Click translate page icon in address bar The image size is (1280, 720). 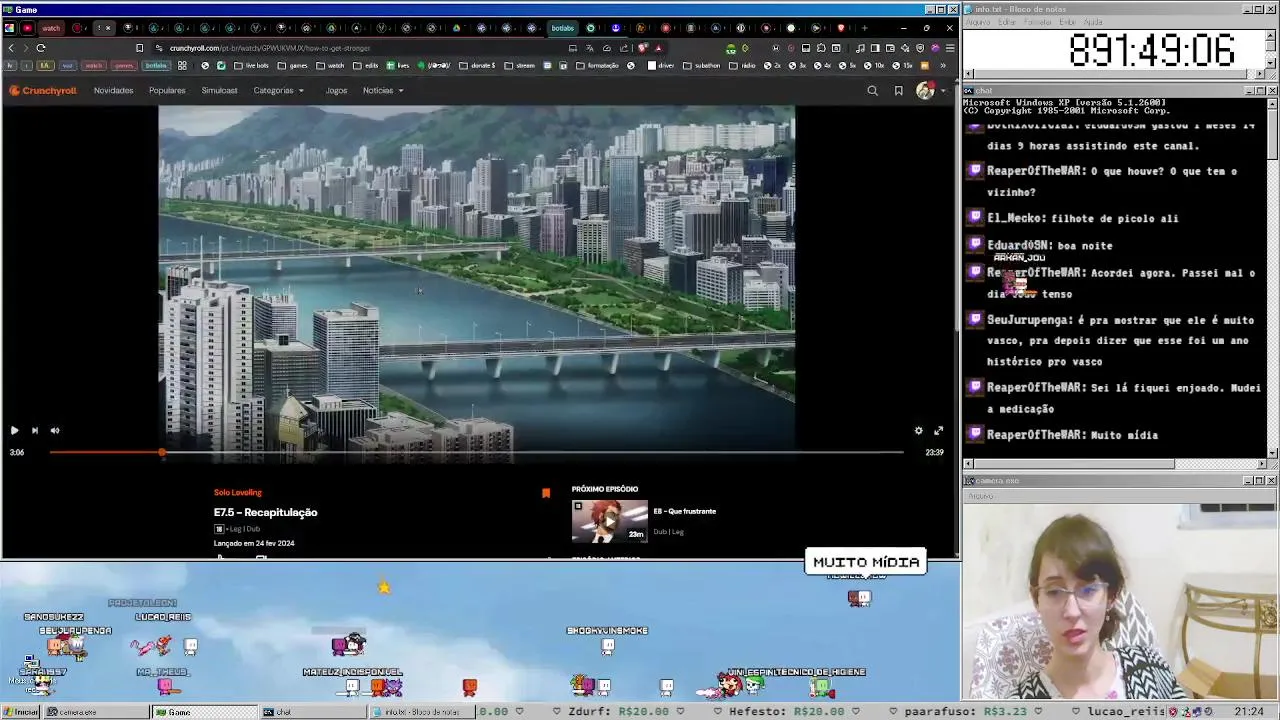[590, 48]
